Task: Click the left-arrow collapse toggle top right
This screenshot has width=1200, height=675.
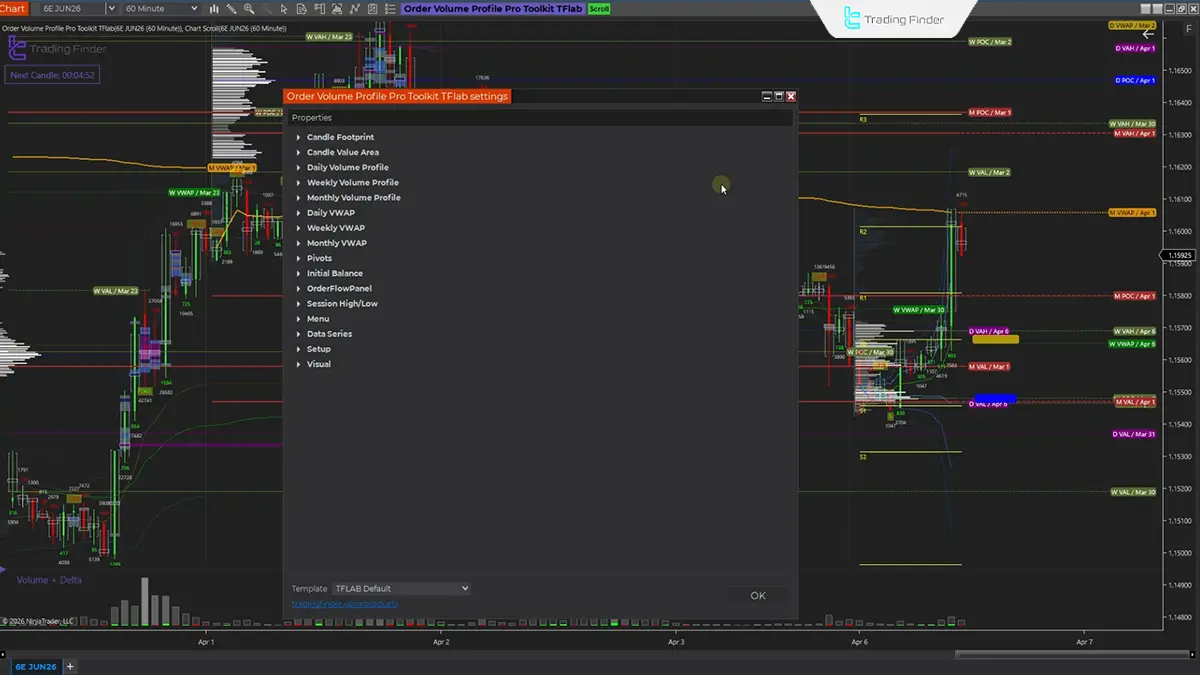Action: point(1147,33)
